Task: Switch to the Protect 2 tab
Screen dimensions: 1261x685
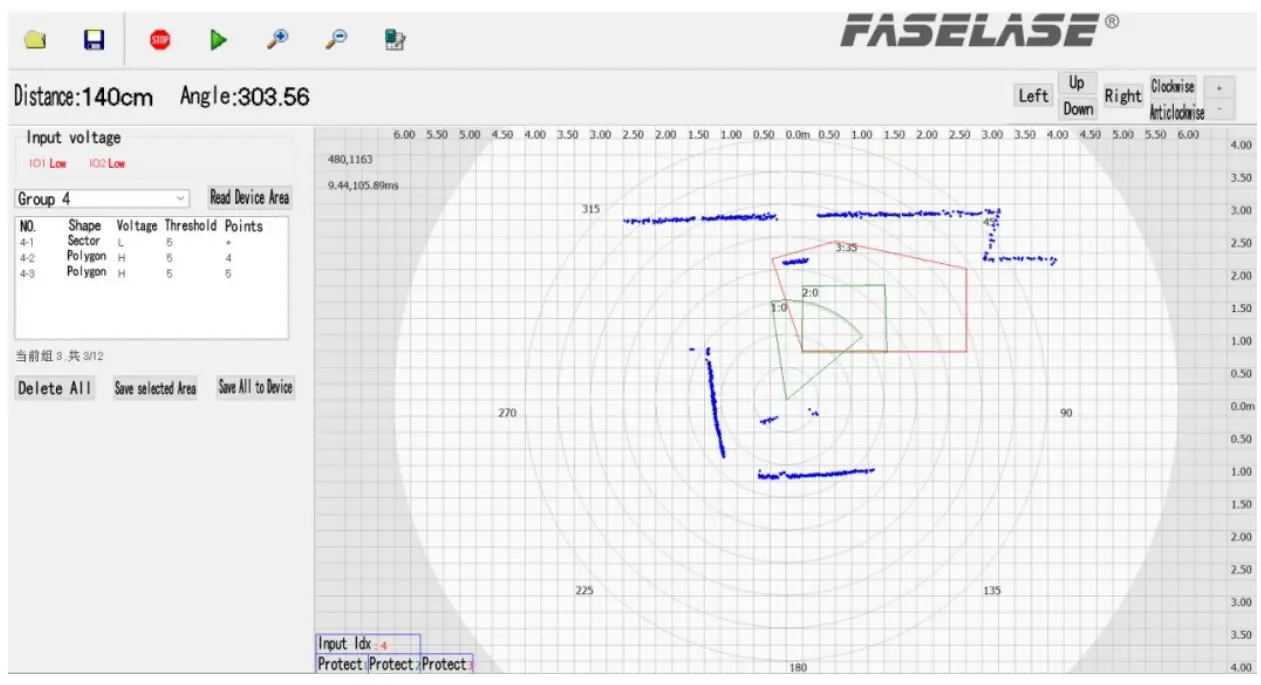Action: tap(393, 665)
